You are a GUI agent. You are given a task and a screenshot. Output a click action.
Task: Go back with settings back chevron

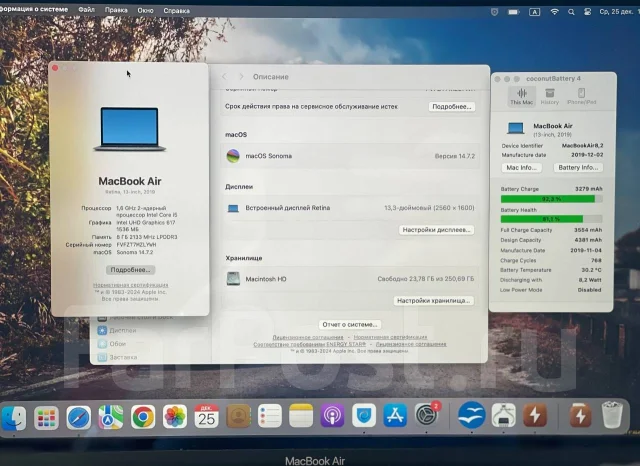point(224,76)
